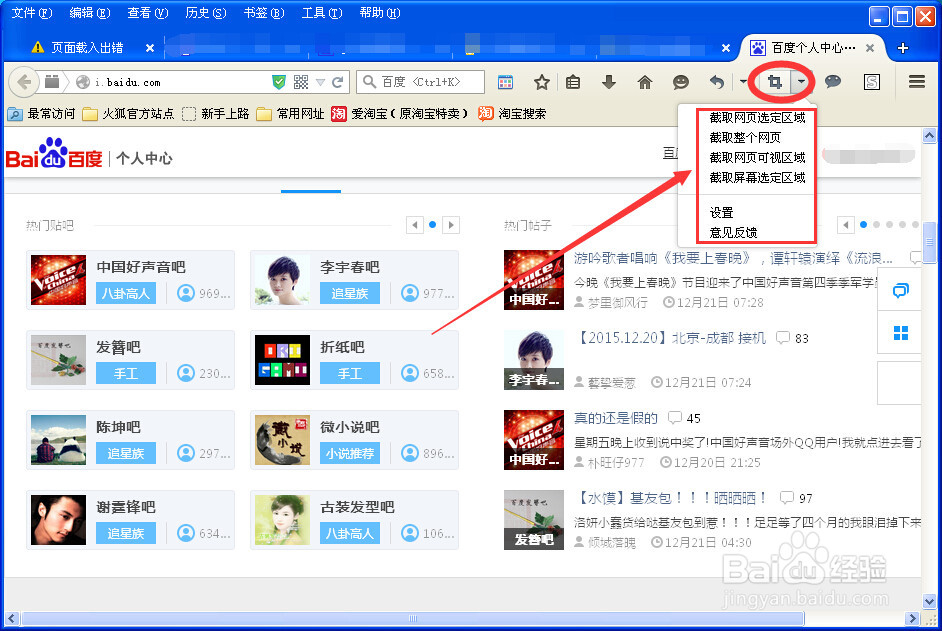Screen dimensions: 942x631
Task: Open 设置 in screenshot menu
Action: point(721,213)
